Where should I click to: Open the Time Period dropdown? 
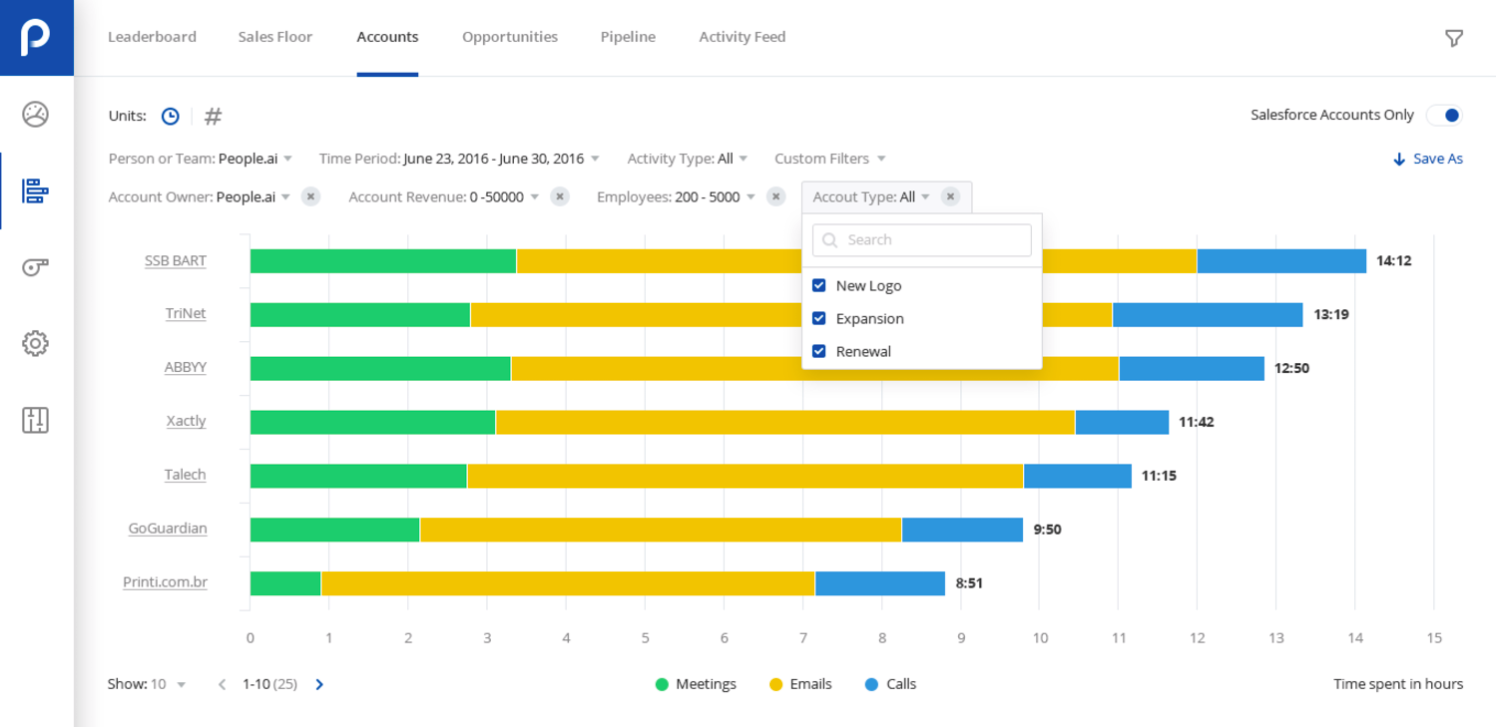pos(459,159)
